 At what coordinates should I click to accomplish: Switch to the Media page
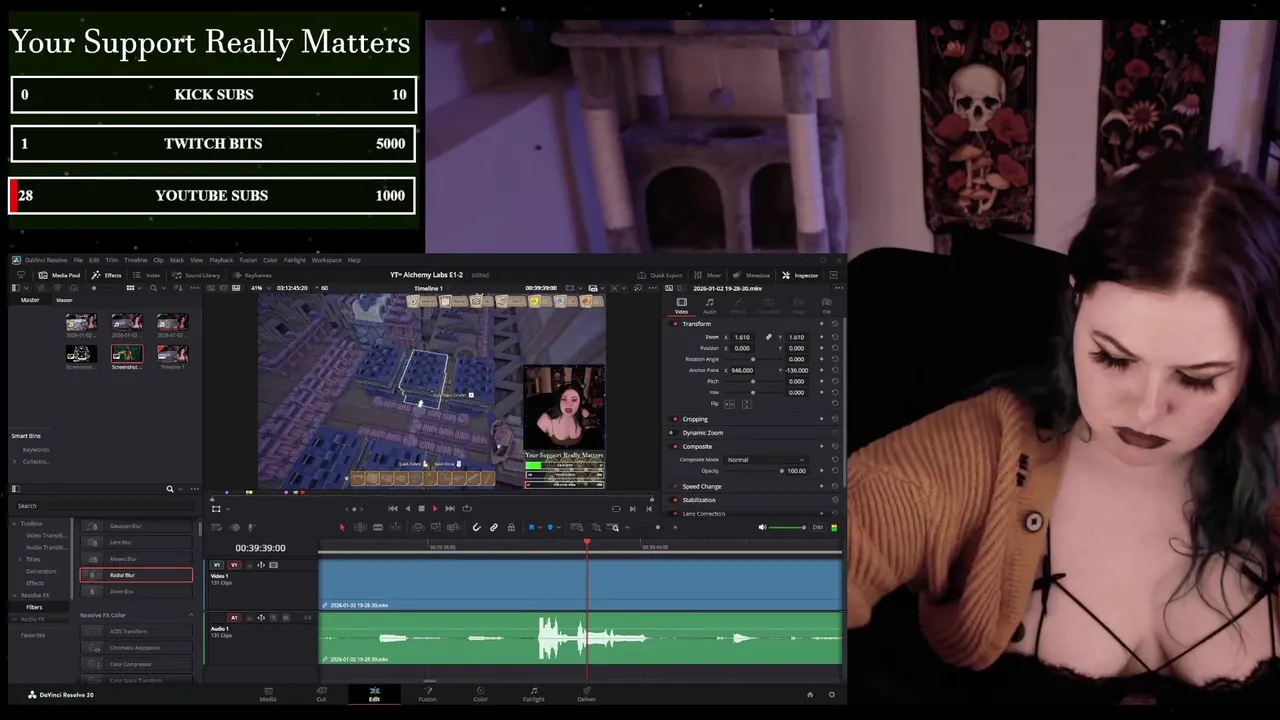click(268, 694)
